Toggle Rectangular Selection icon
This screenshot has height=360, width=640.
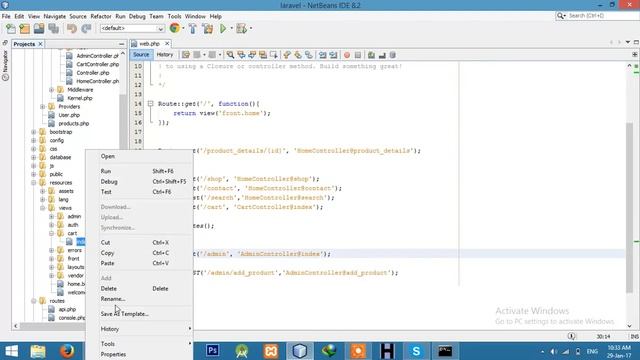click(273, 55)
